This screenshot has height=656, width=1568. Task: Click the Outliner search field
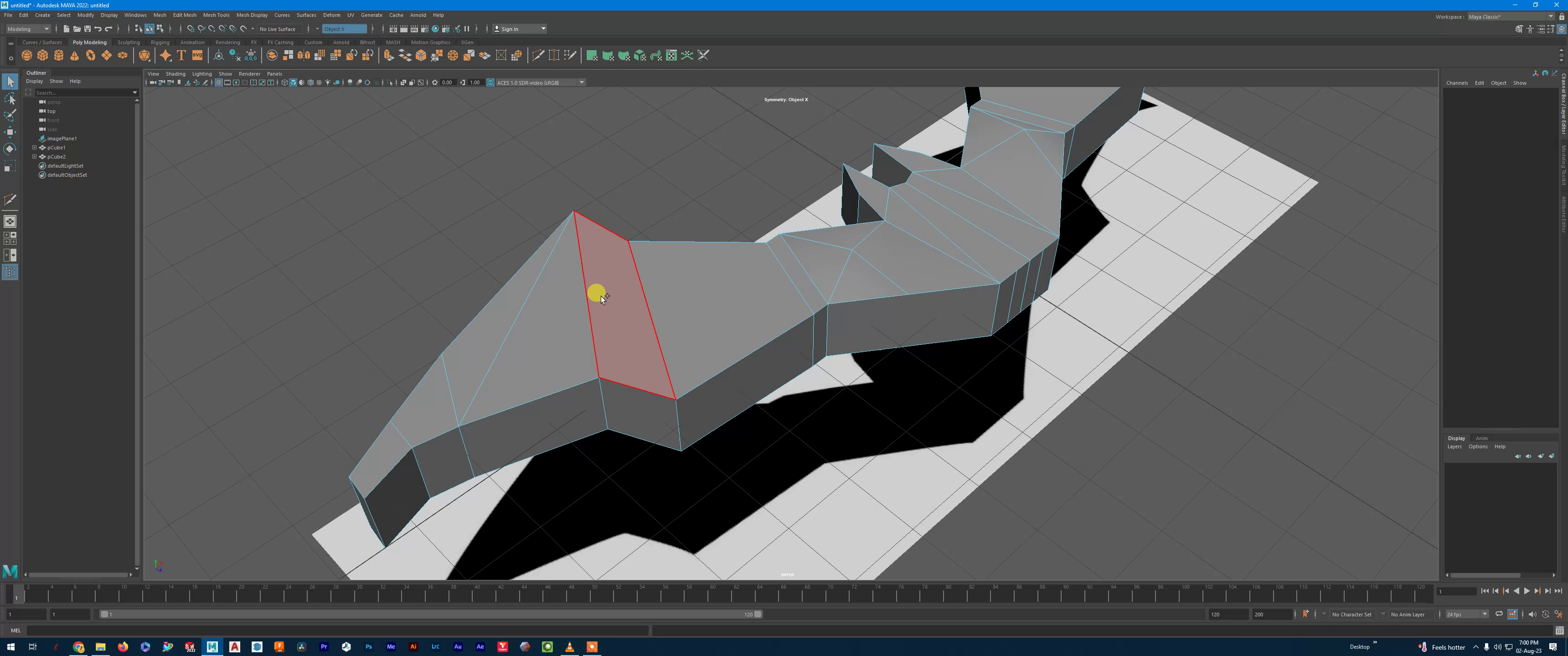[x=86, y=92]
